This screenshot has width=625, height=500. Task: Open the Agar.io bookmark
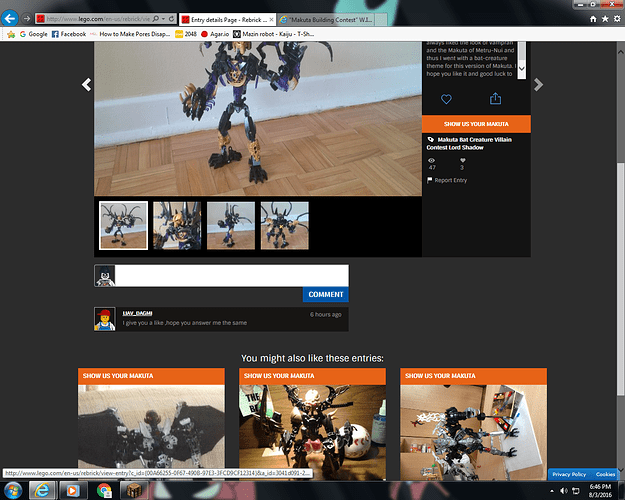click(215, 34)
